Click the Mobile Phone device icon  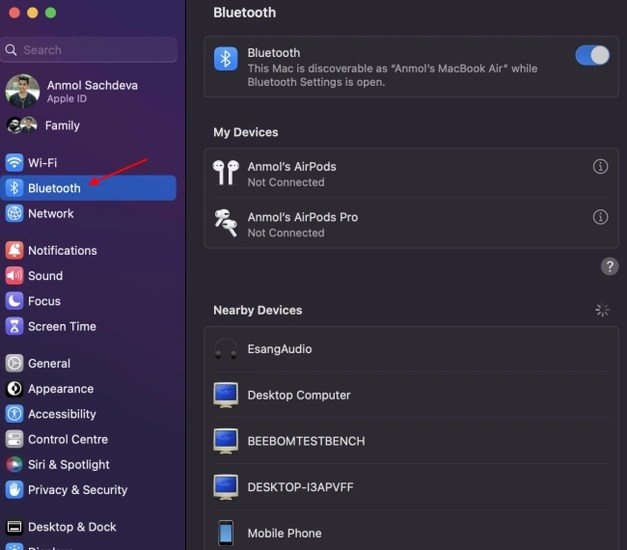(226, 533)
